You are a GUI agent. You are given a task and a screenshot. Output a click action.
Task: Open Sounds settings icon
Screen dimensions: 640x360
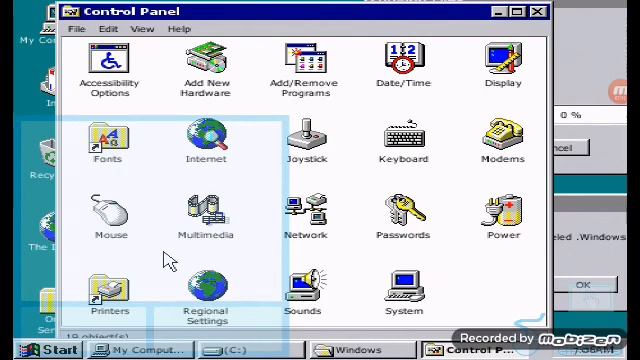306,285
